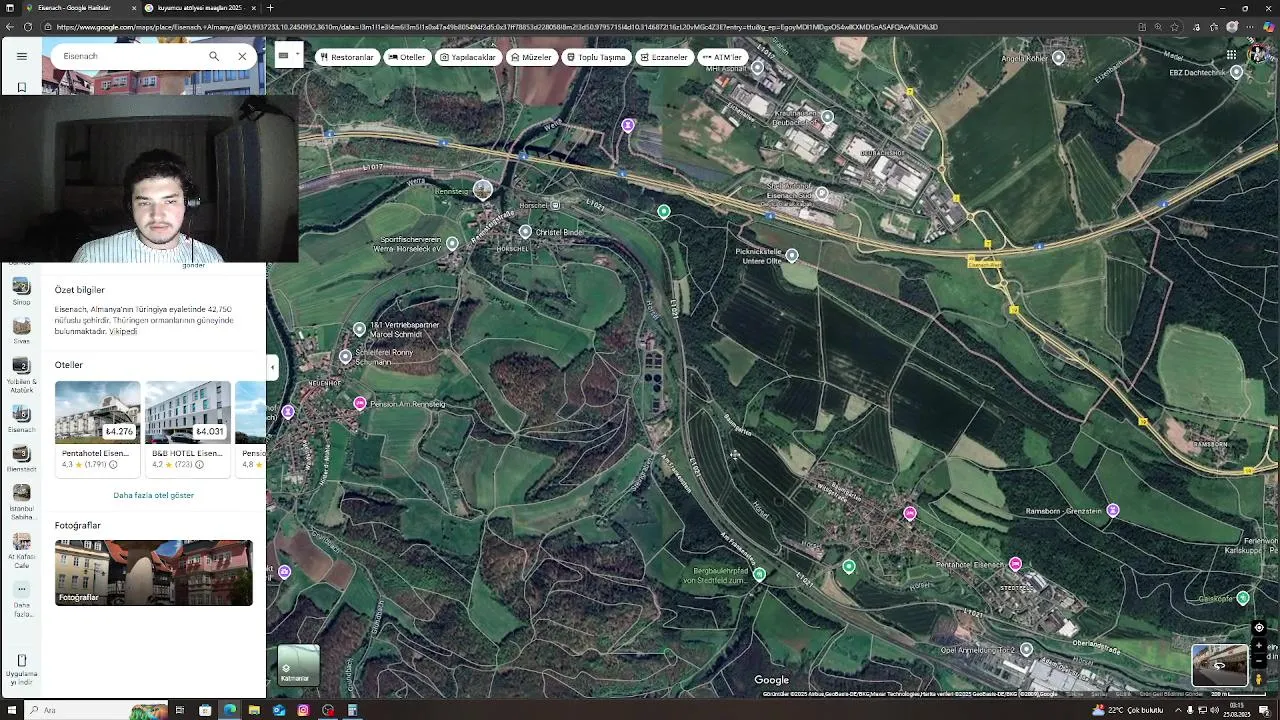This screenshot has height=720, width=1280.
Task: Show more recents with Daha fazla
Action: point(21,600)
